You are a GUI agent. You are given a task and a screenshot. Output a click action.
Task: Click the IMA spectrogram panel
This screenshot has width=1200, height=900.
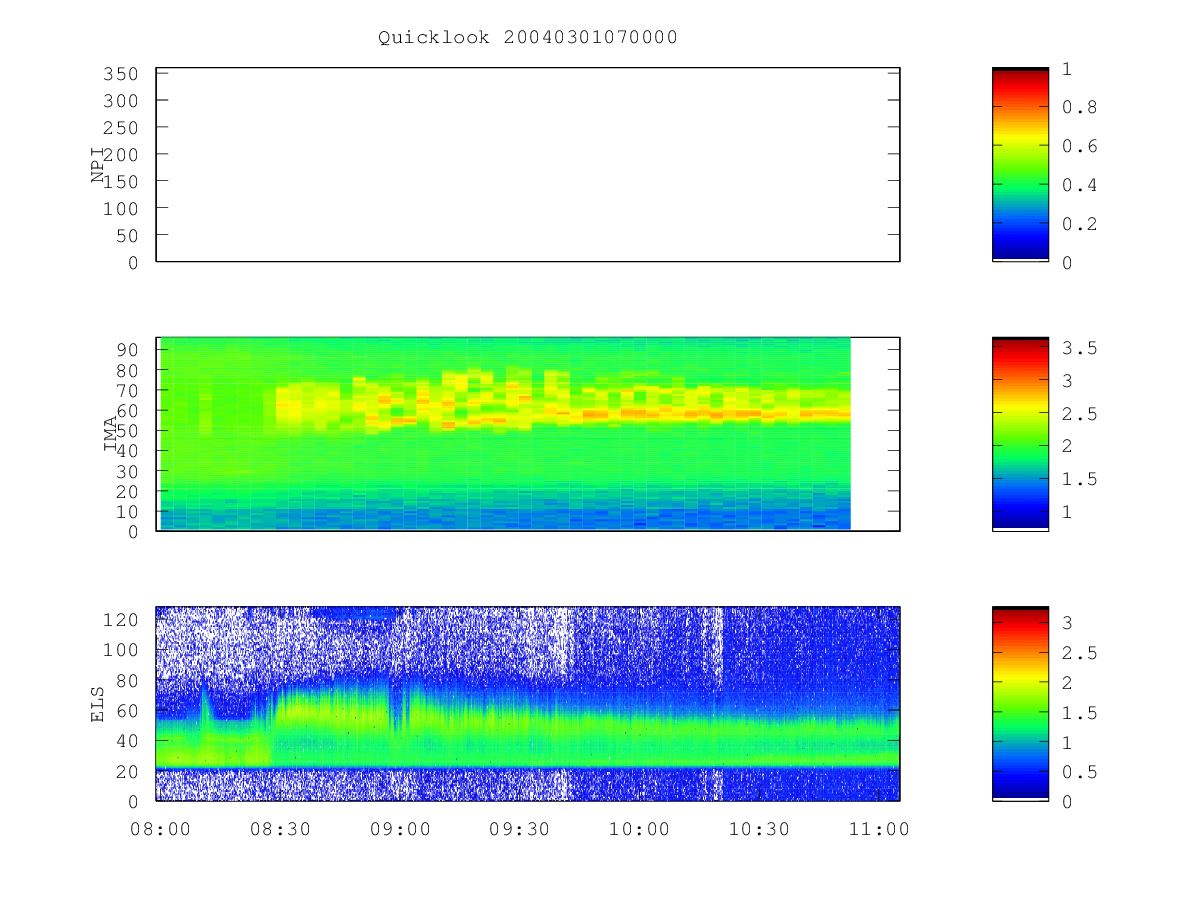coord(528,434)
